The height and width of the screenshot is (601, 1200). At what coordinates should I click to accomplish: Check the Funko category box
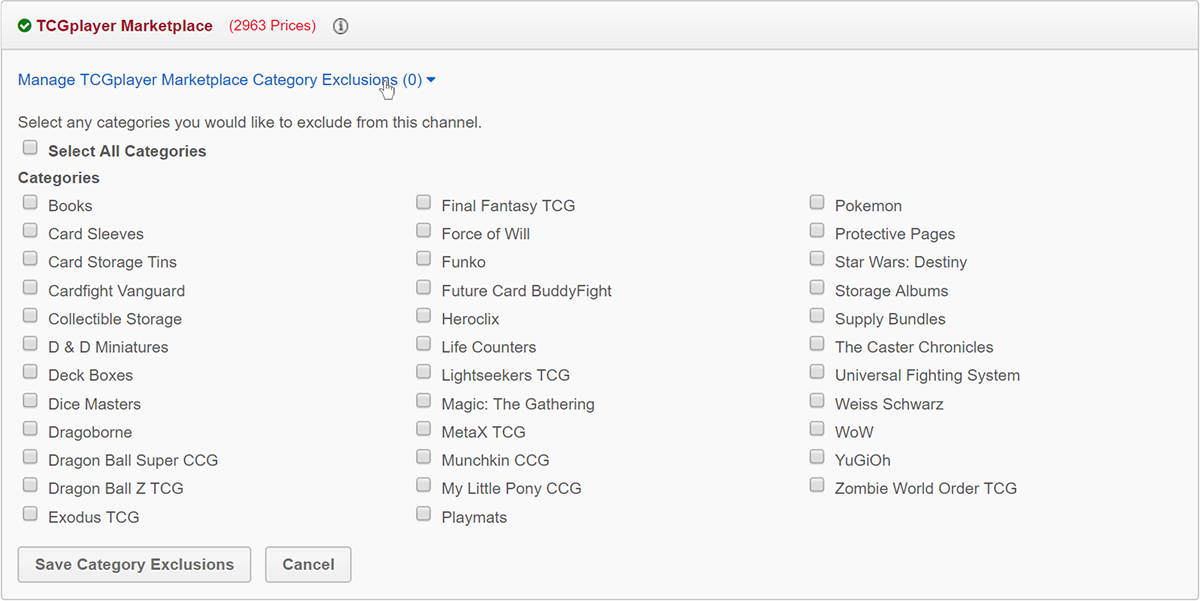coord(424,259)
